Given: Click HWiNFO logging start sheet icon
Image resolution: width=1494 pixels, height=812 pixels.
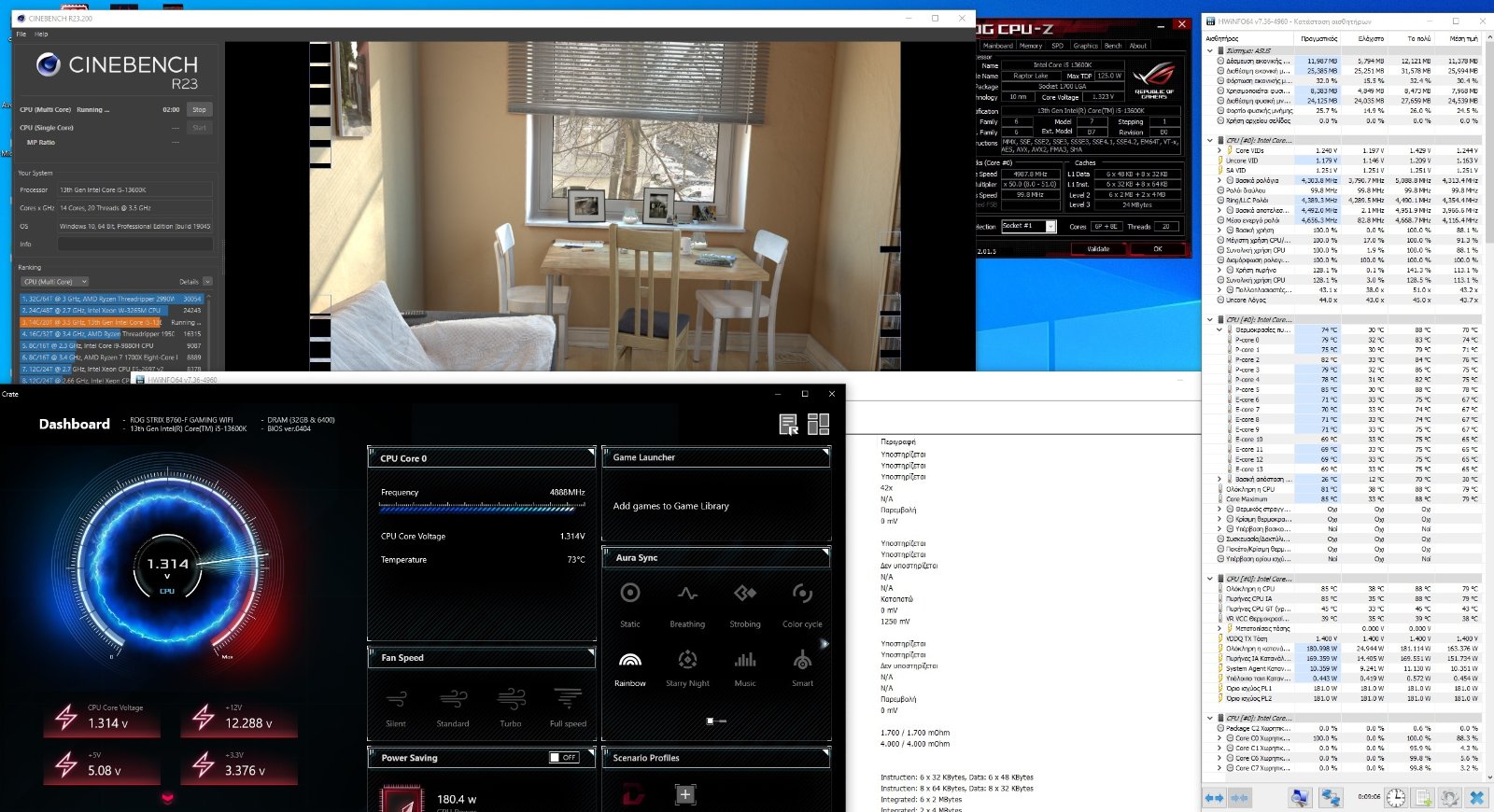Looking at the screenshot, I should click(x=1422, y=798).
